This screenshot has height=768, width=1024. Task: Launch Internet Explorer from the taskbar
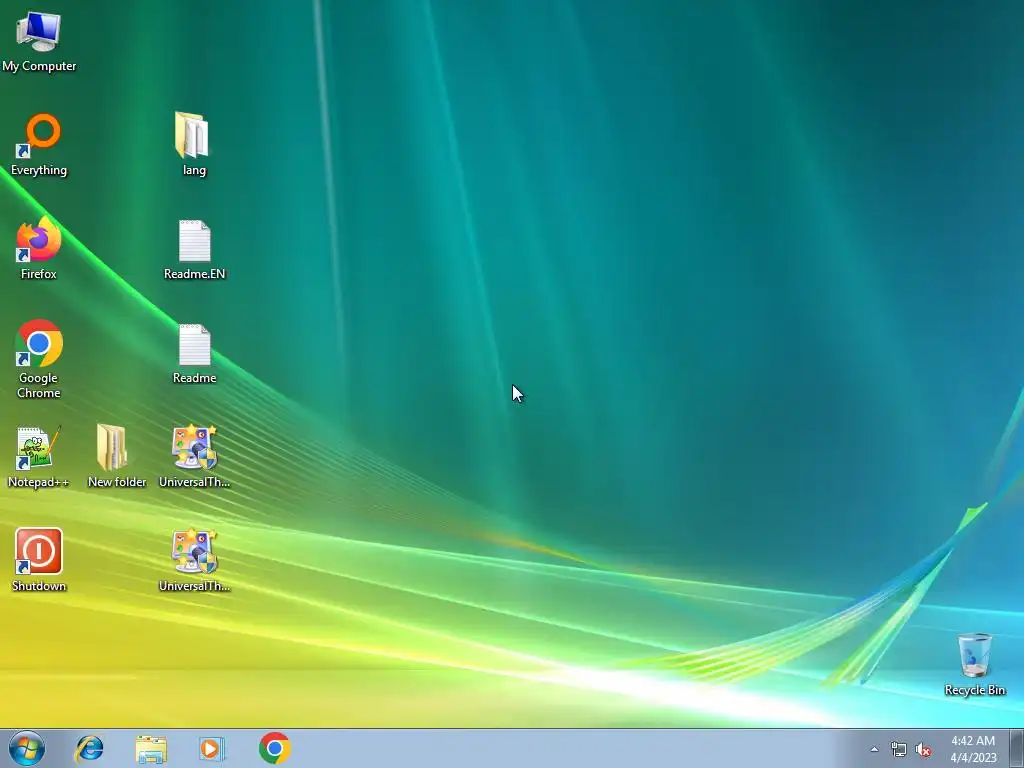(89, 748)
